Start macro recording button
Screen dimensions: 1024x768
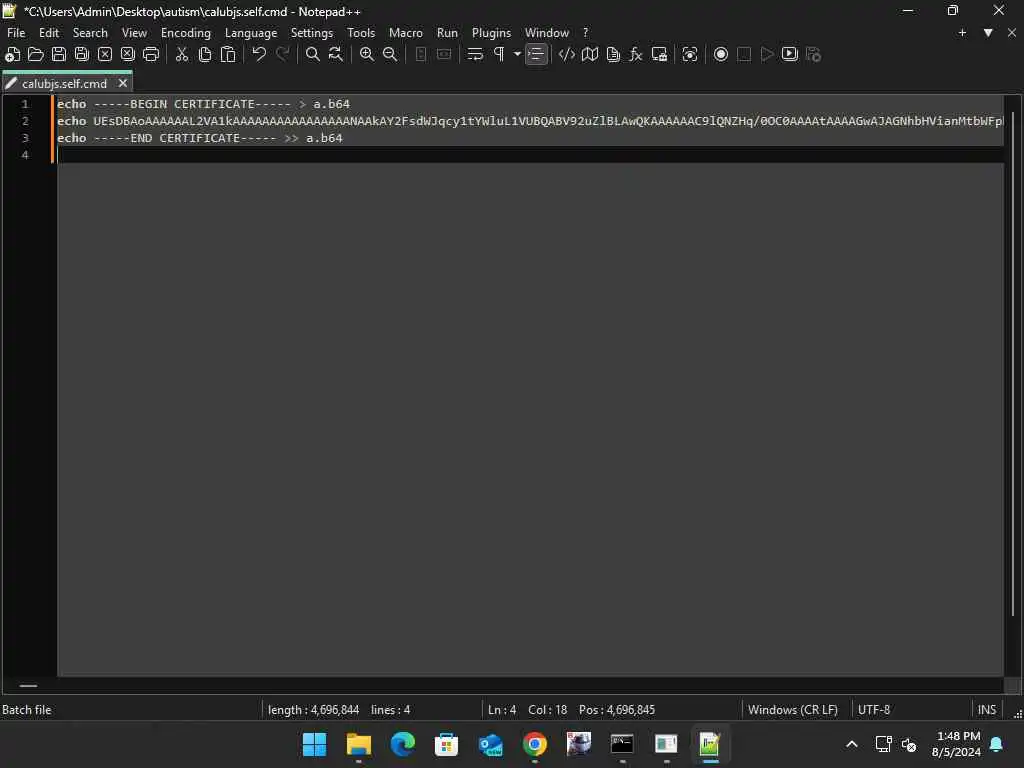720,54
